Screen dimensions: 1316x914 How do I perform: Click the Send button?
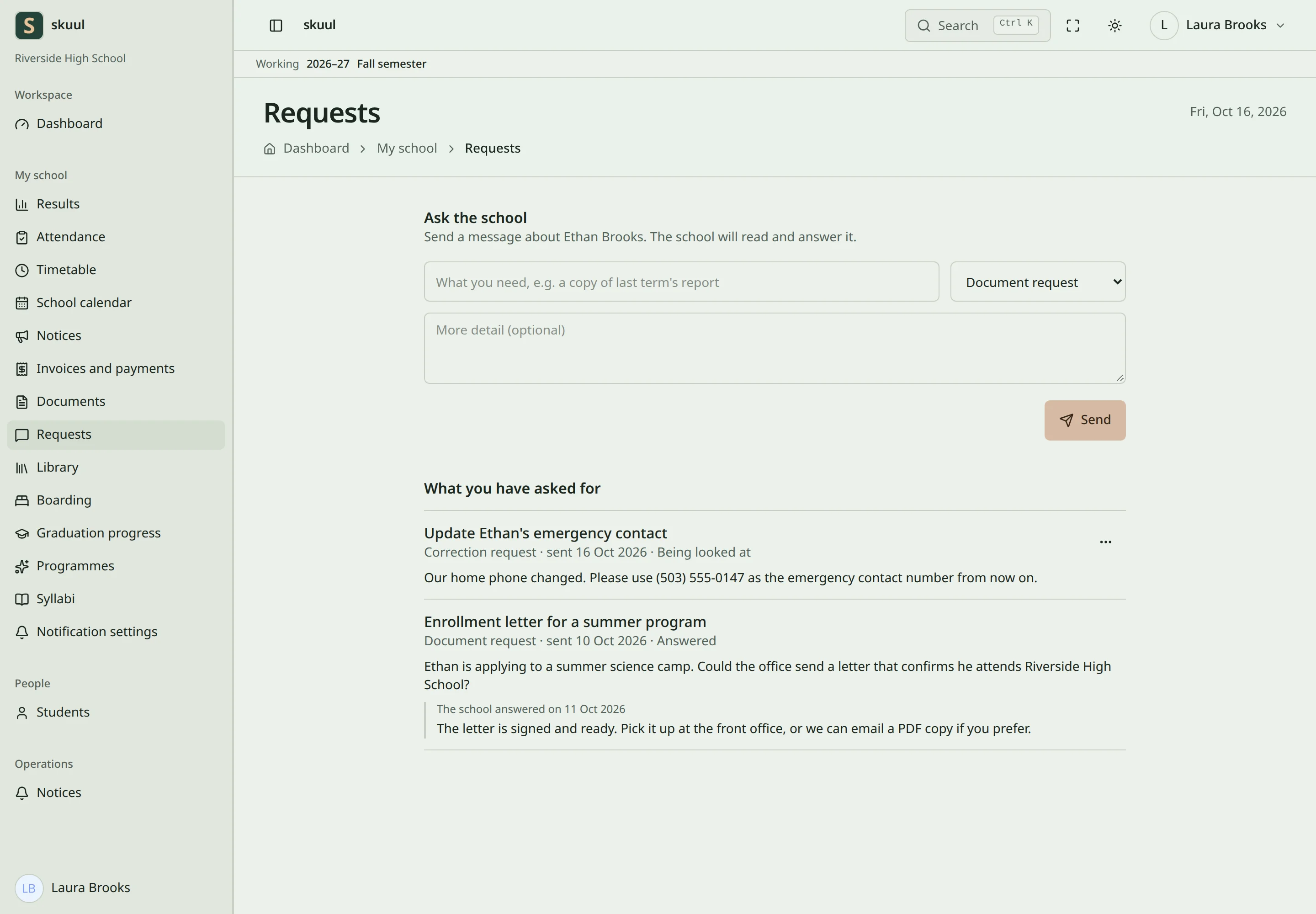tap(1085, 420)
